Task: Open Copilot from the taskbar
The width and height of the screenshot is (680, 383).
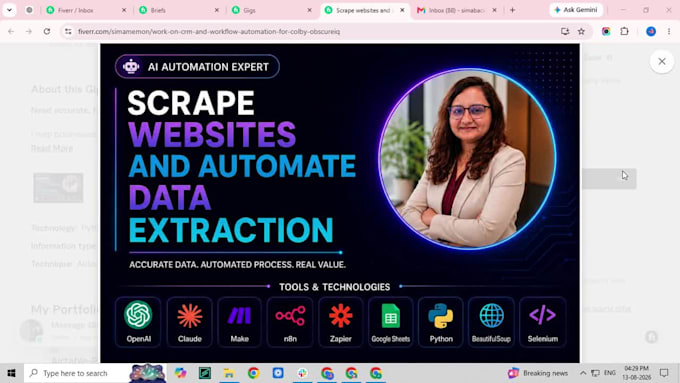Action: [180, 373]
